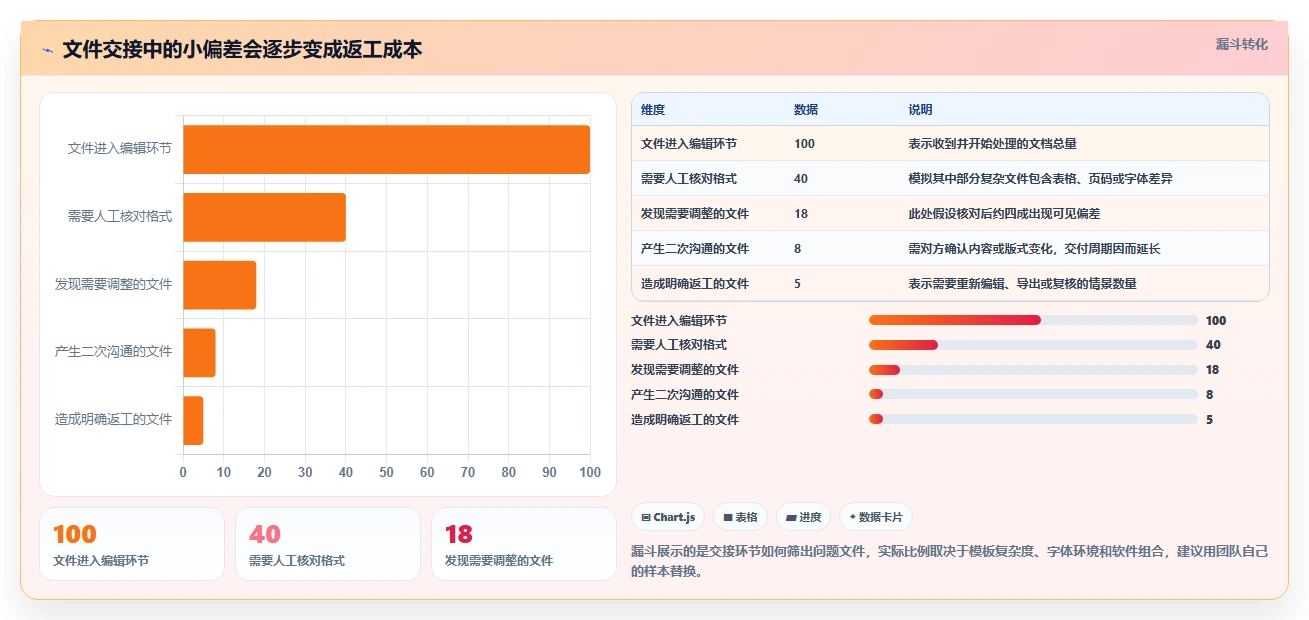Click the chart y-axis label 文件进入编辑环节

(x=120, y=148)
